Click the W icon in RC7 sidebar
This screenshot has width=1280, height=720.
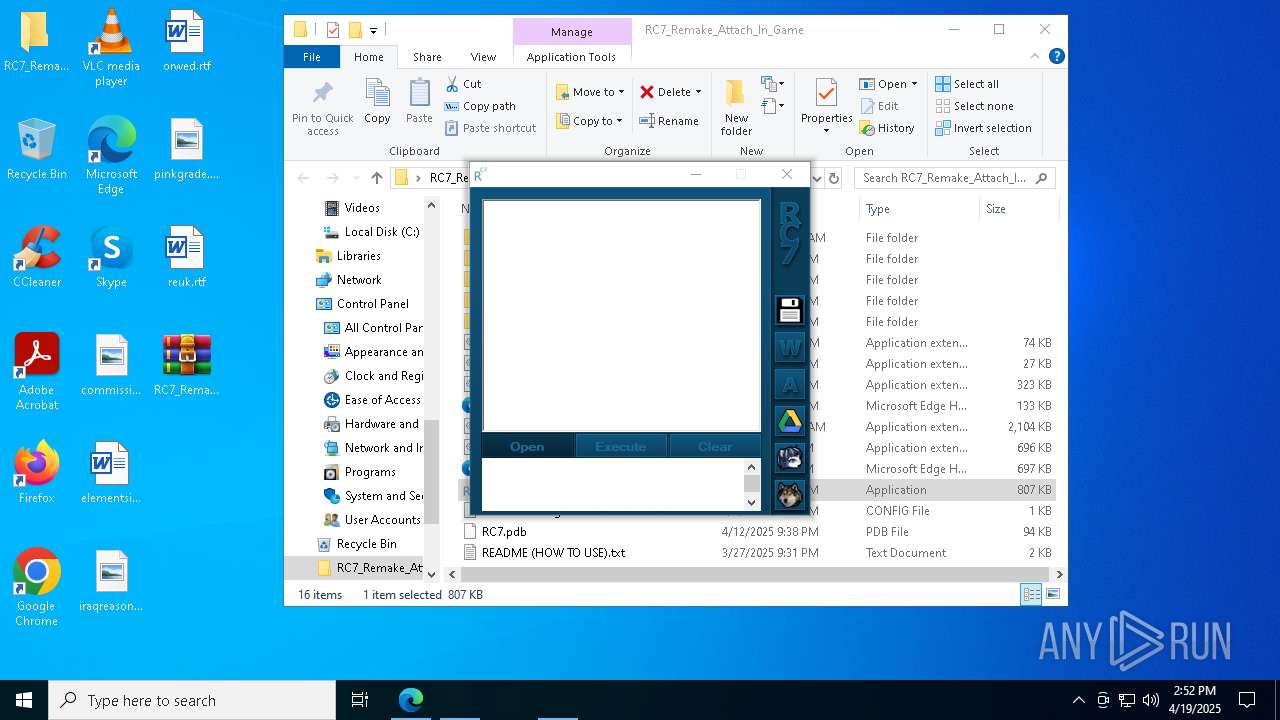pyautogui.click(x=790, y=347)
